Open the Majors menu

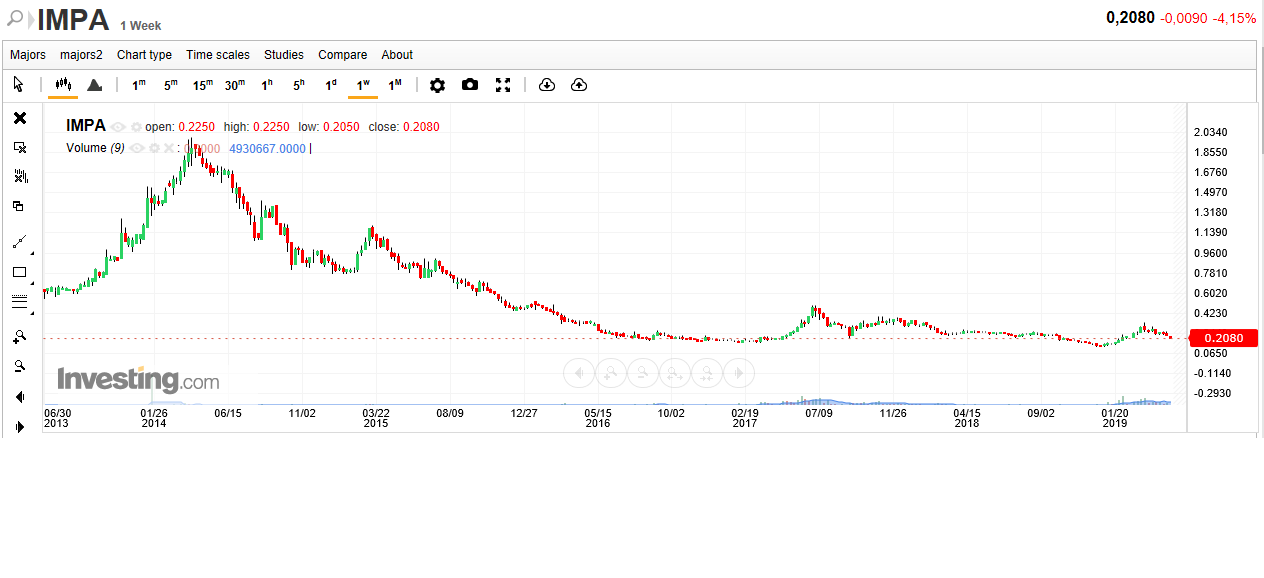(x=28, y=55)
